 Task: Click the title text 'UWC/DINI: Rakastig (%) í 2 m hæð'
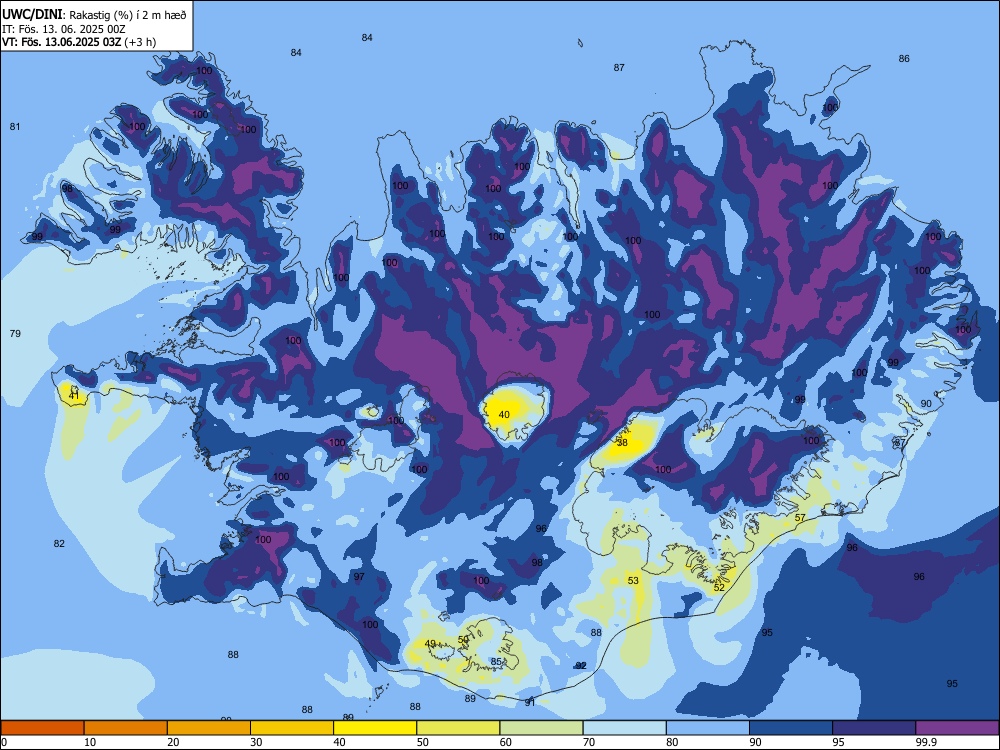tap(94, 14)
